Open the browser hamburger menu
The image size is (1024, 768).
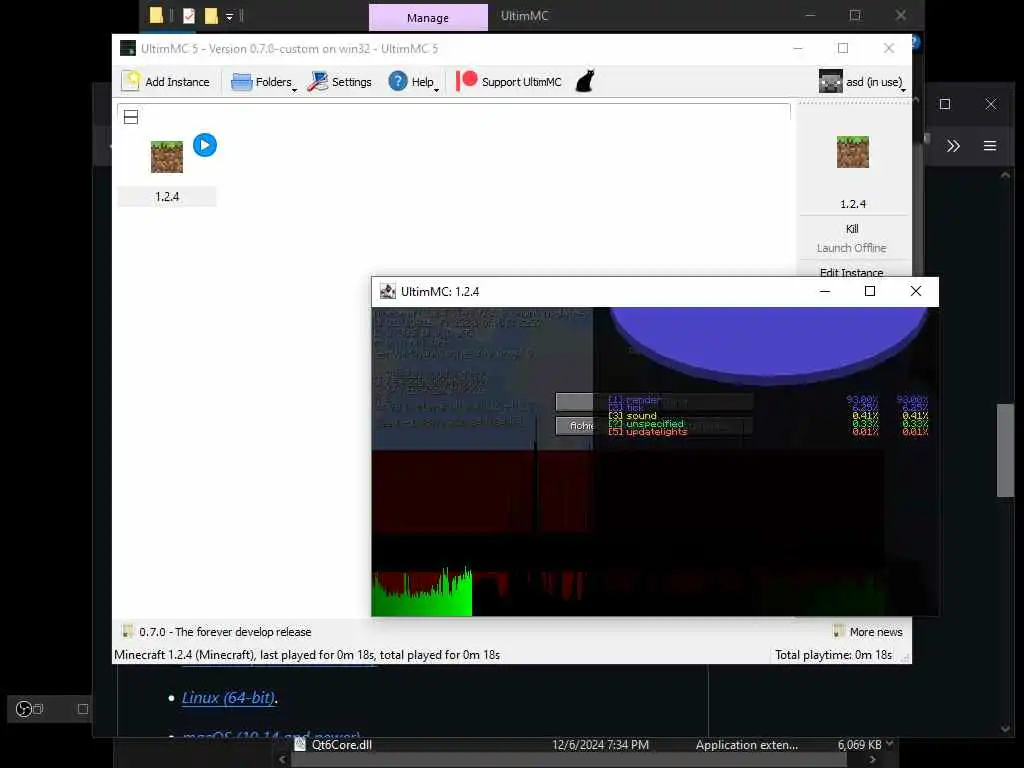[x=990, y=146]
